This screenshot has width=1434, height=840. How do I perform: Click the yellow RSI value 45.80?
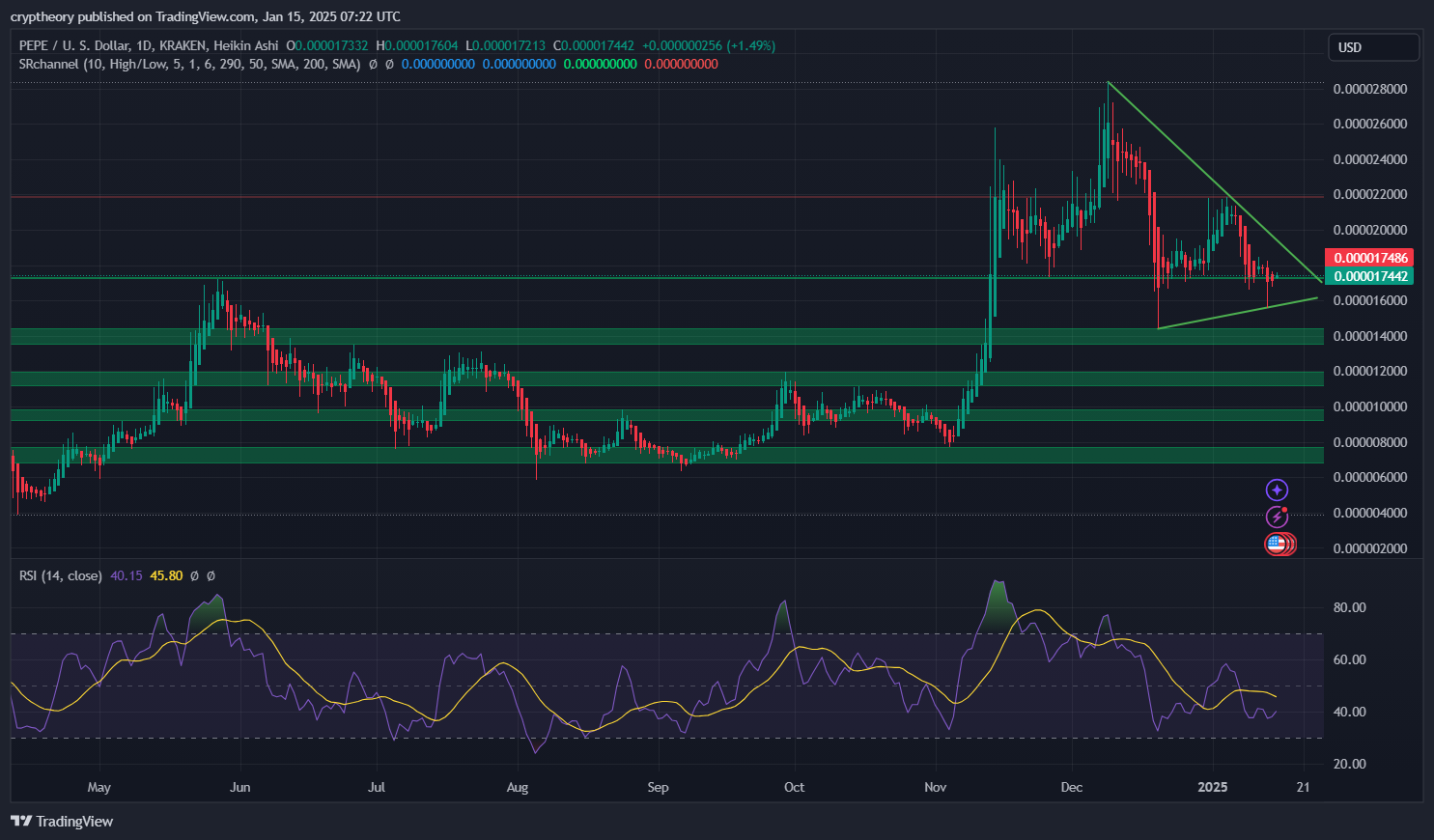coord(166,575)
